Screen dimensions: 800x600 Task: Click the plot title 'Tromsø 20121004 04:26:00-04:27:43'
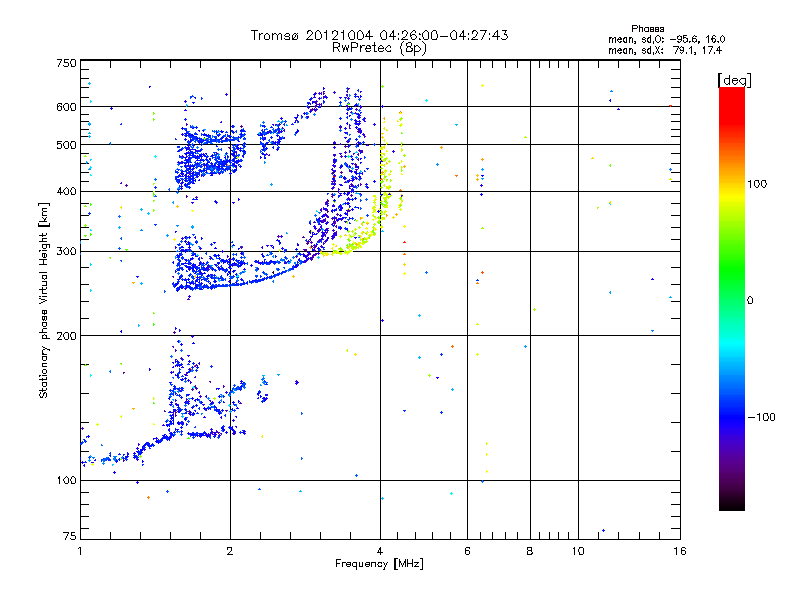point(379,35)
